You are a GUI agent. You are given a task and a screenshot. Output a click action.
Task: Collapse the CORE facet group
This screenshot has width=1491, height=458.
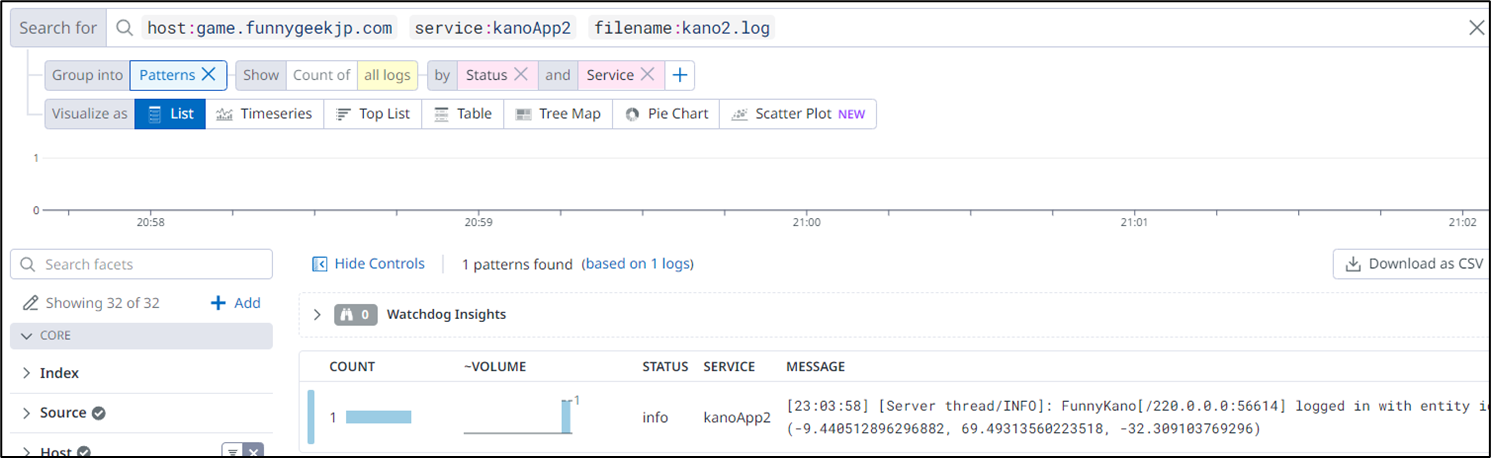(x=141, y=336)
